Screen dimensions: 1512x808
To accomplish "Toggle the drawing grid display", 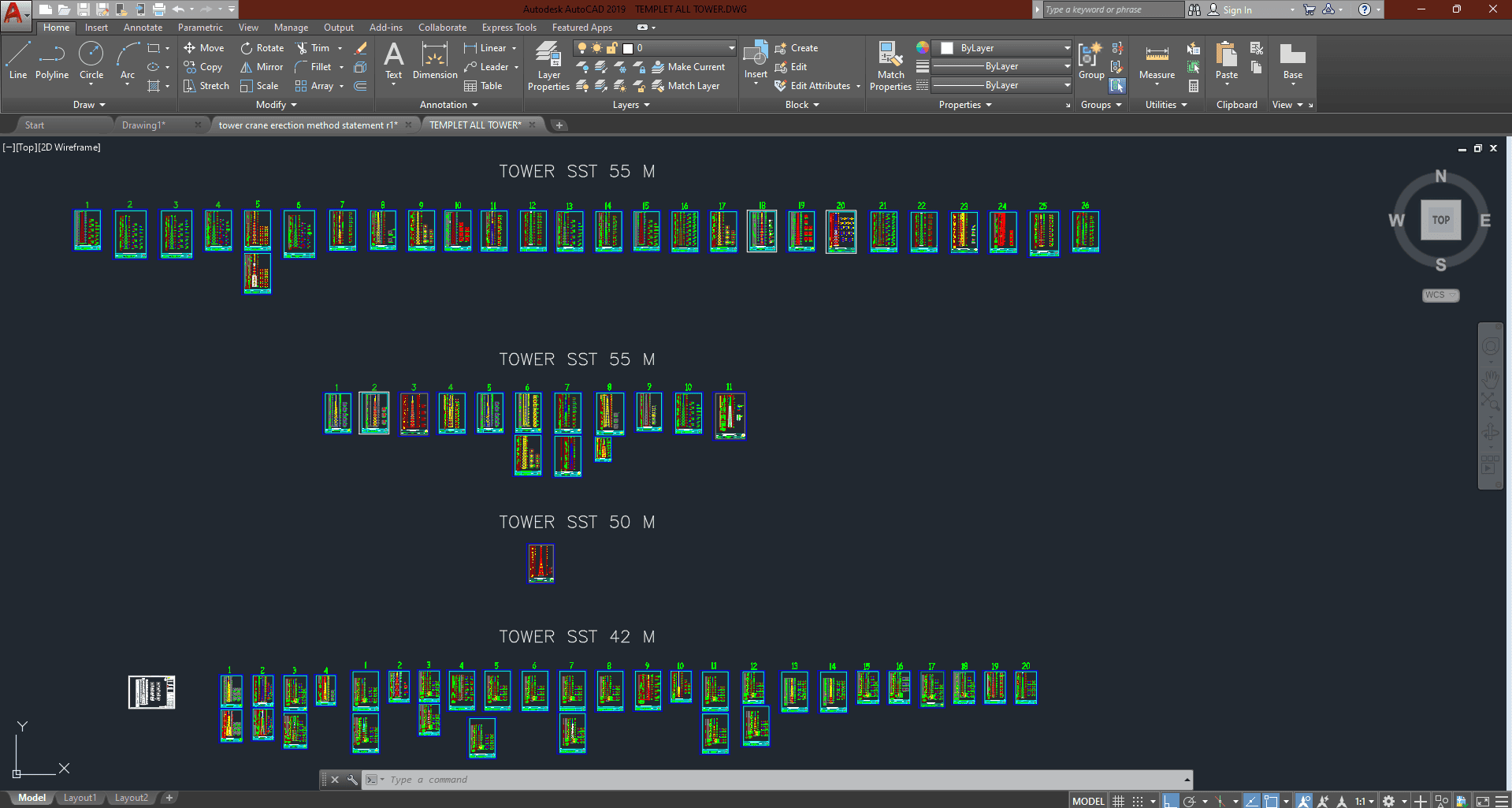I will [x=1118, y=801].
